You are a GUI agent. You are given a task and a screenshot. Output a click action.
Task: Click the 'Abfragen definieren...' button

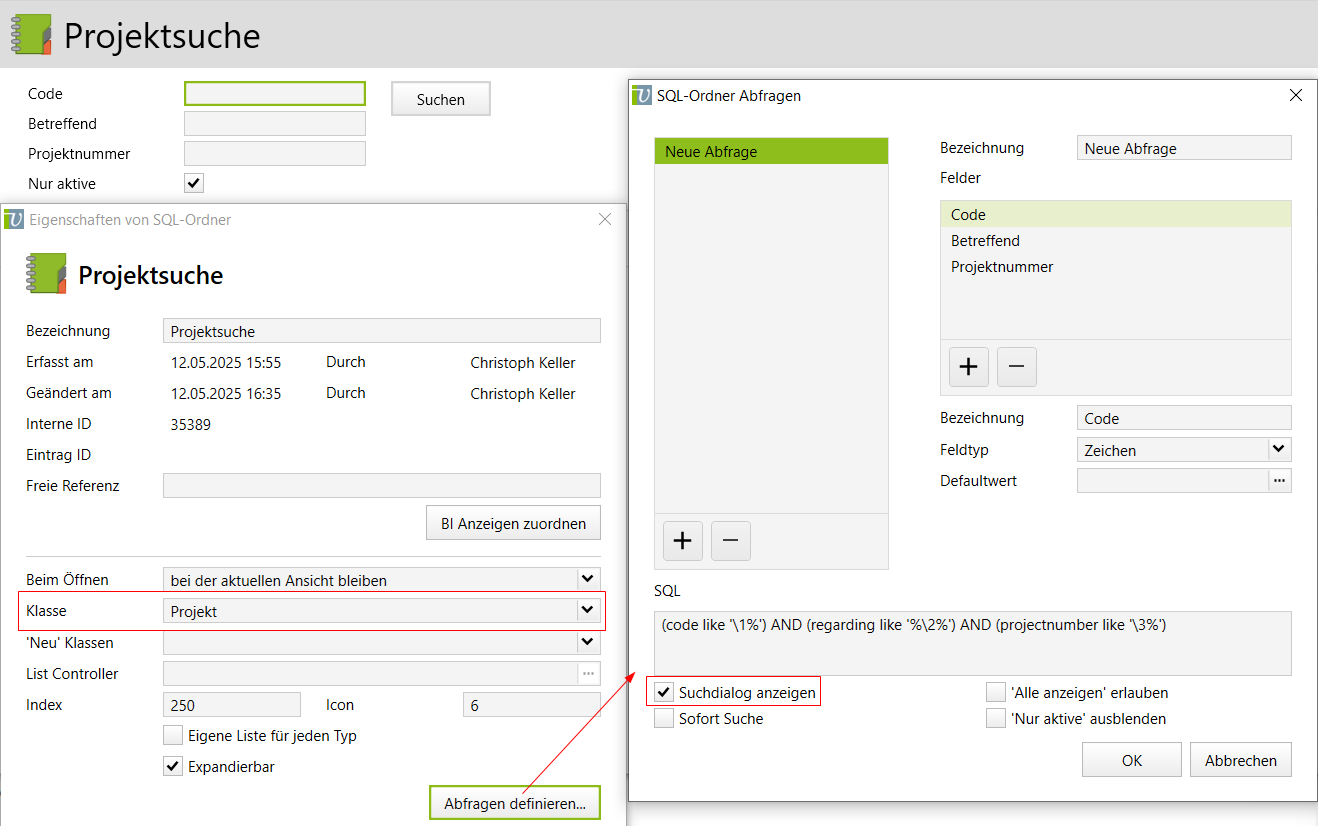pos(515,803)
